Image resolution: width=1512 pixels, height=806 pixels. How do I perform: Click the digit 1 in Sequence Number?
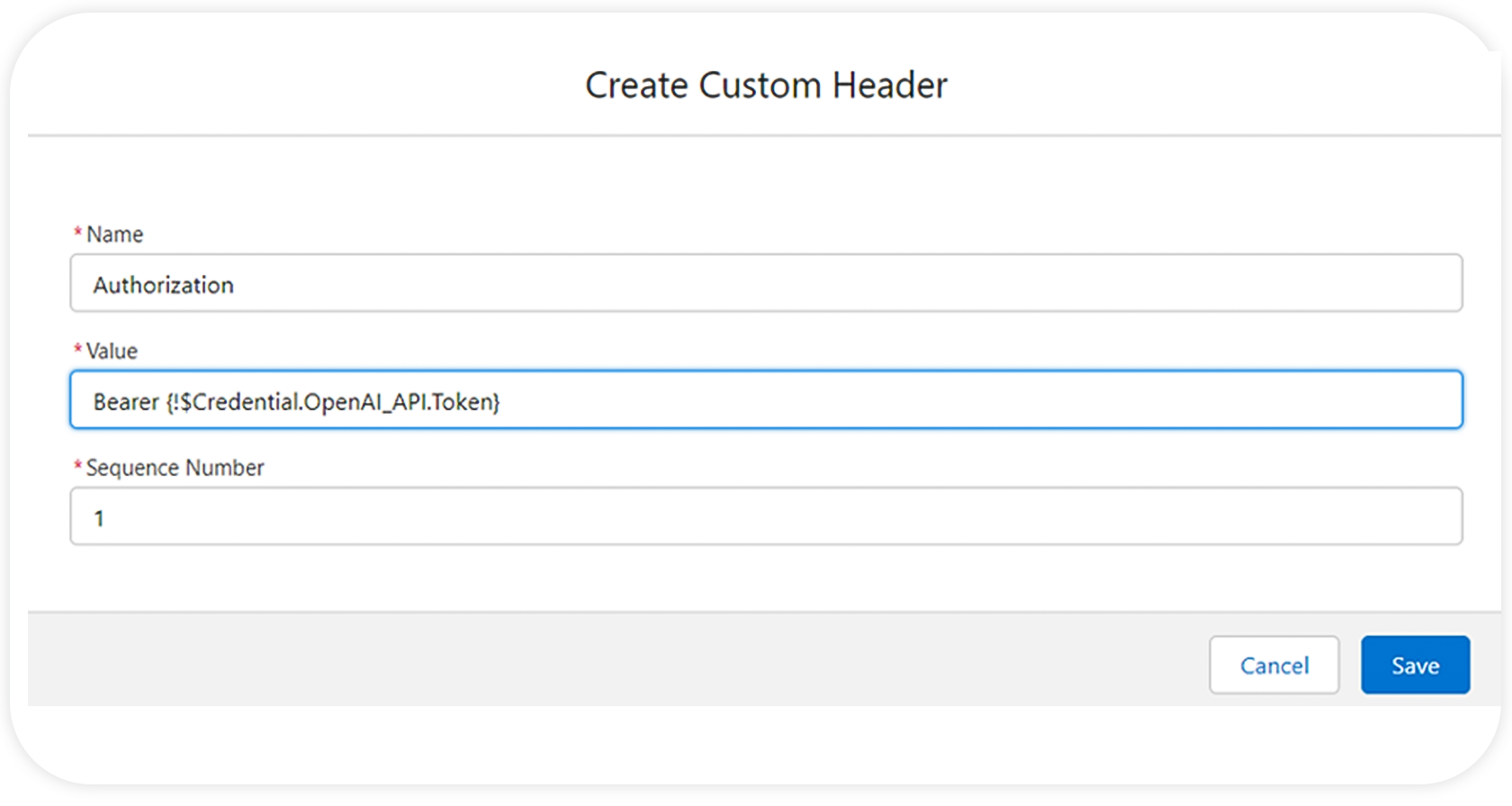pyautogui.click(x=99, y=518)
